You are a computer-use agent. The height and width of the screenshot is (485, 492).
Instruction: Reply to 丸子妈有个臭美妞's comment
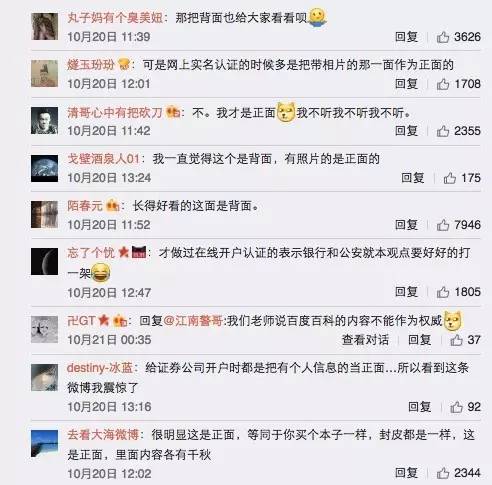click(406, 37)
